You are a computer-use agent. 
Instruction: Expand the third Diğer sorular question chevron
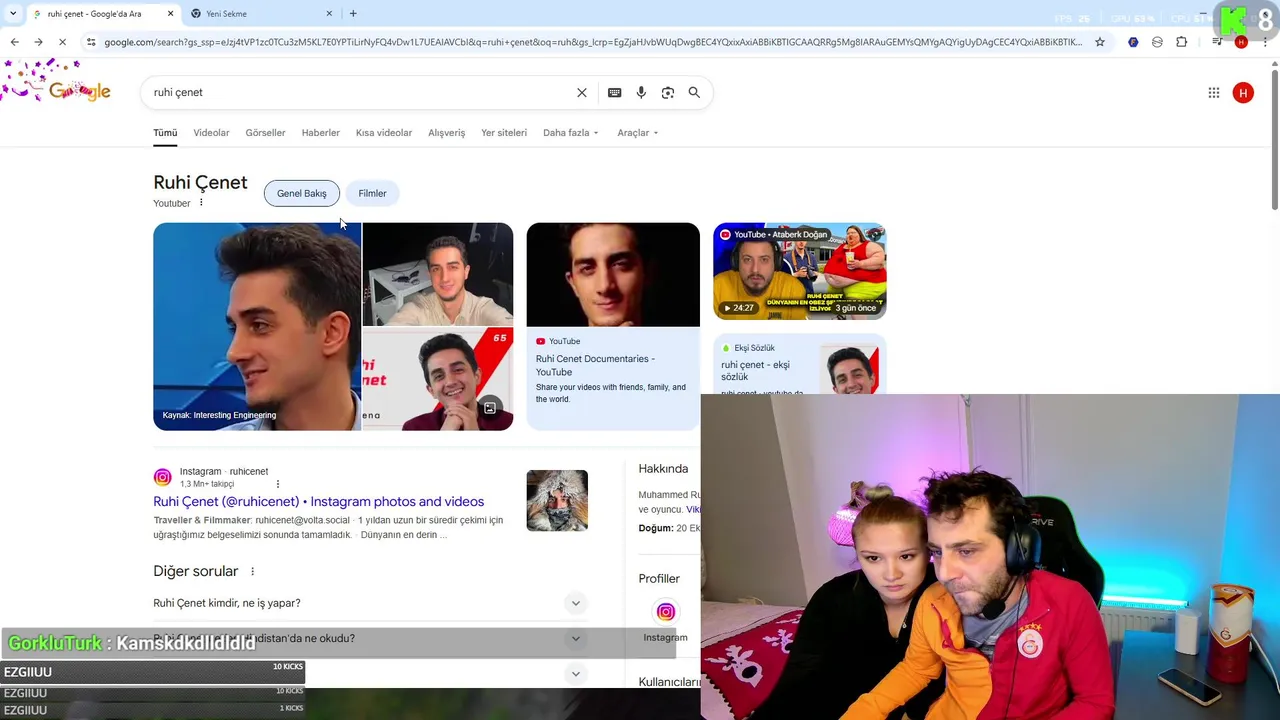tap(575, 674)
